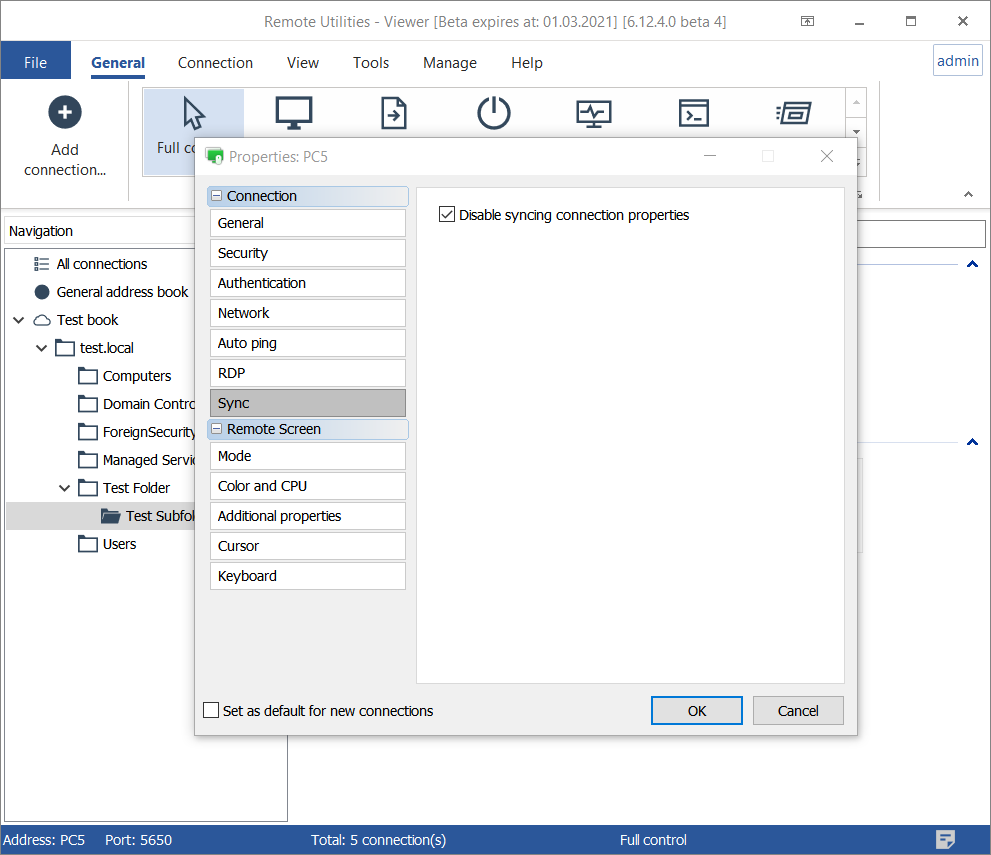The width and height of the screenshot is (991, 855).
Task: Collapse the test.local tree node
Action: (x=42, y=348)
